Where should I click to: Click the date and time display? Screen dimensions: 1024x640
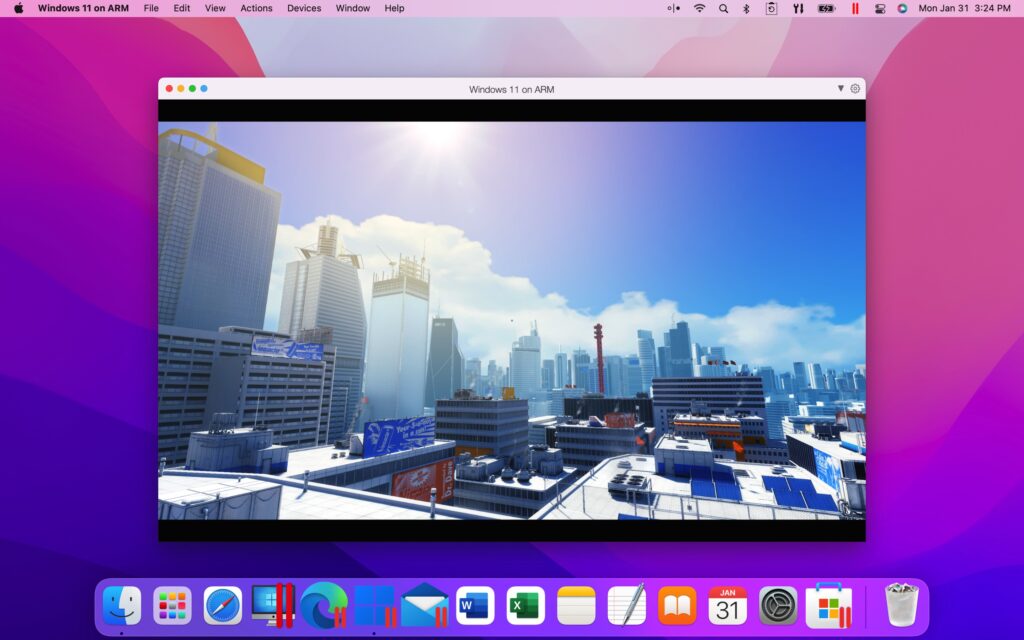(x=965, y=8)
